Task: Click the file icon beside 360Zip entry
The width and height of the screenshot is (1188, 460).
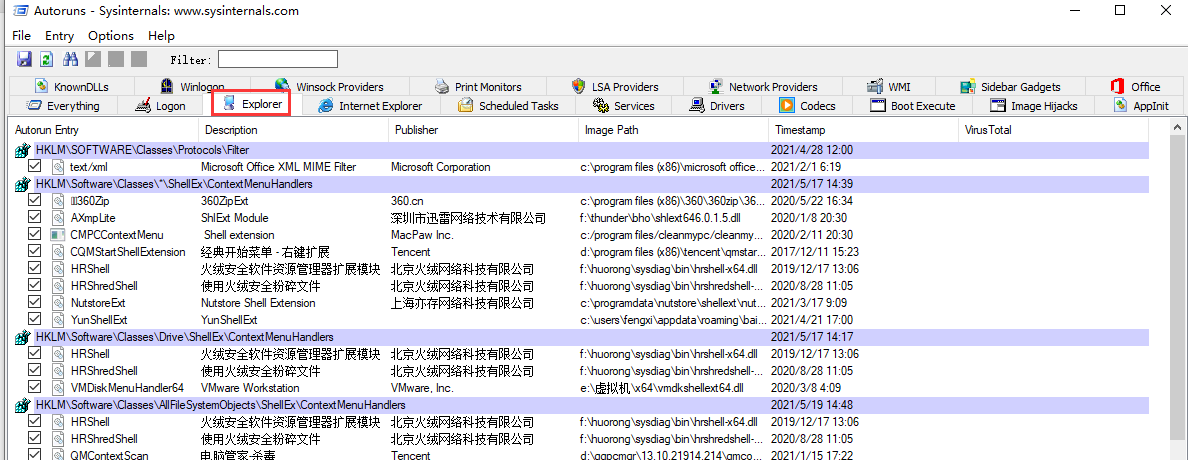Action: [58, 201]
